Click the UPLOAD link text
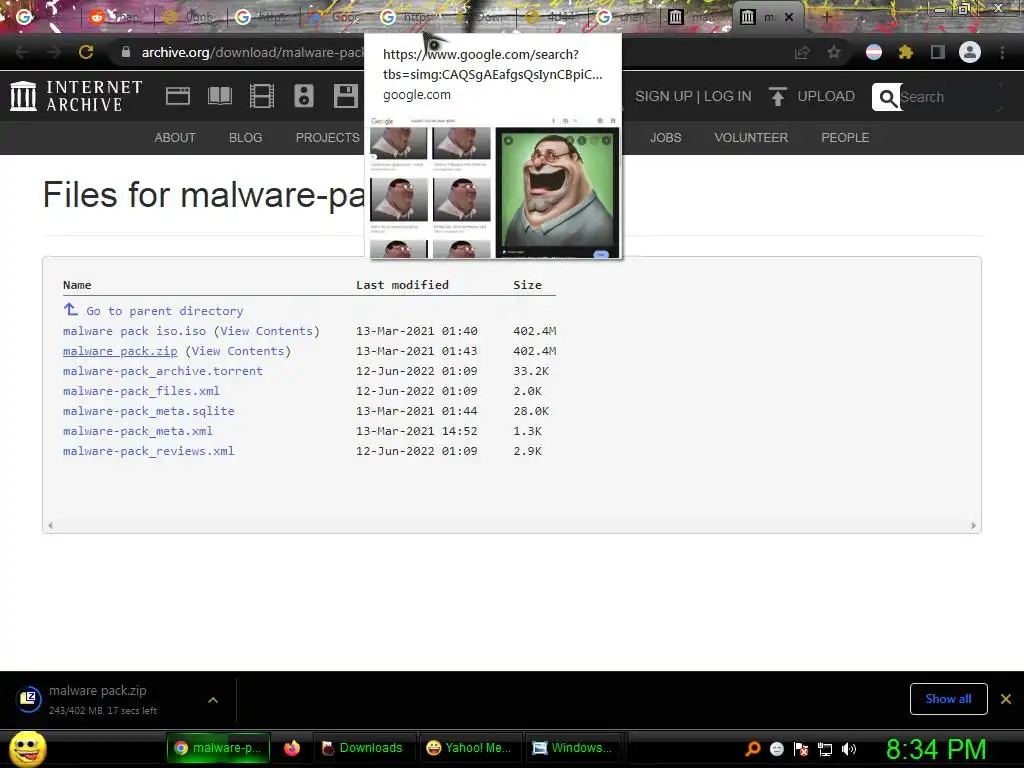 (826, 97)
